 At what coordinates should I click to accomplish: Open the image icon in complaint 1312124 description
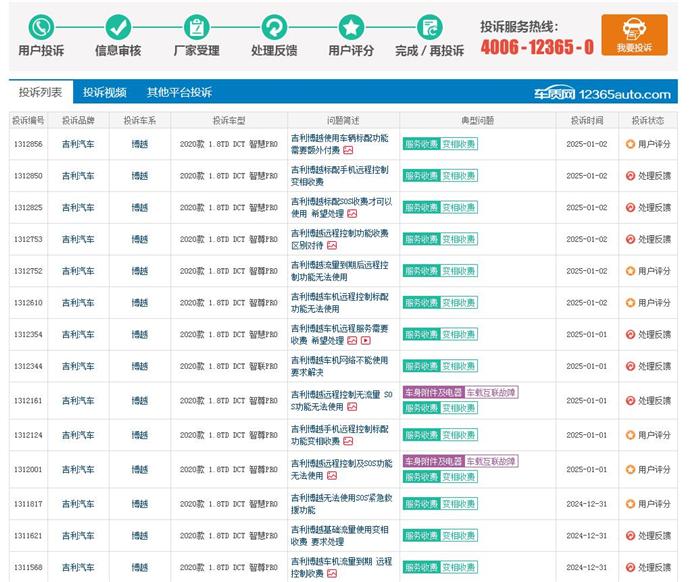[348, 441]
